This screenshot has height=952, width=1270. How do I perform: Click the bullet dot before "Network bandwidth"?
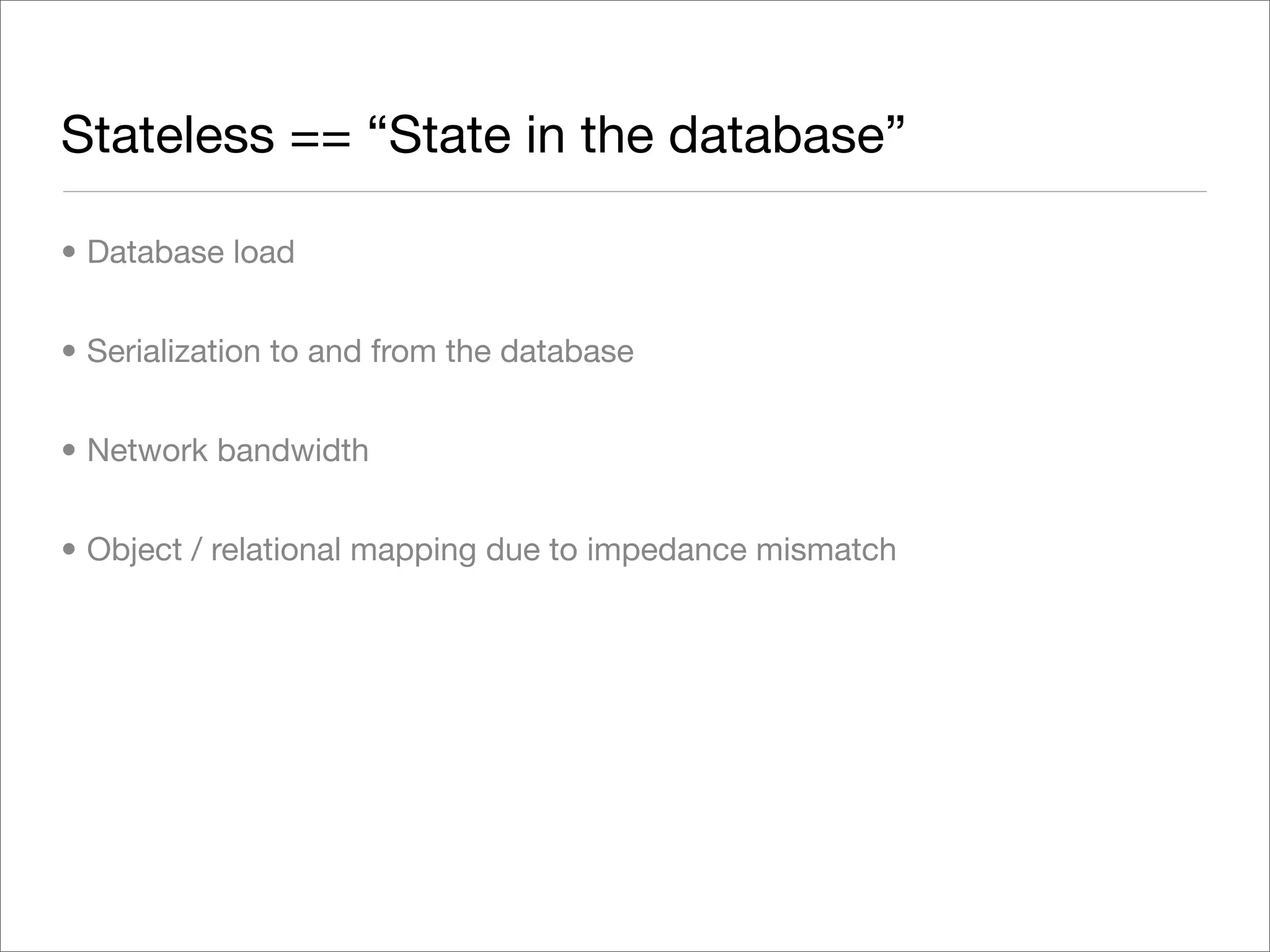pyautogui.click(x=69, y=451)
